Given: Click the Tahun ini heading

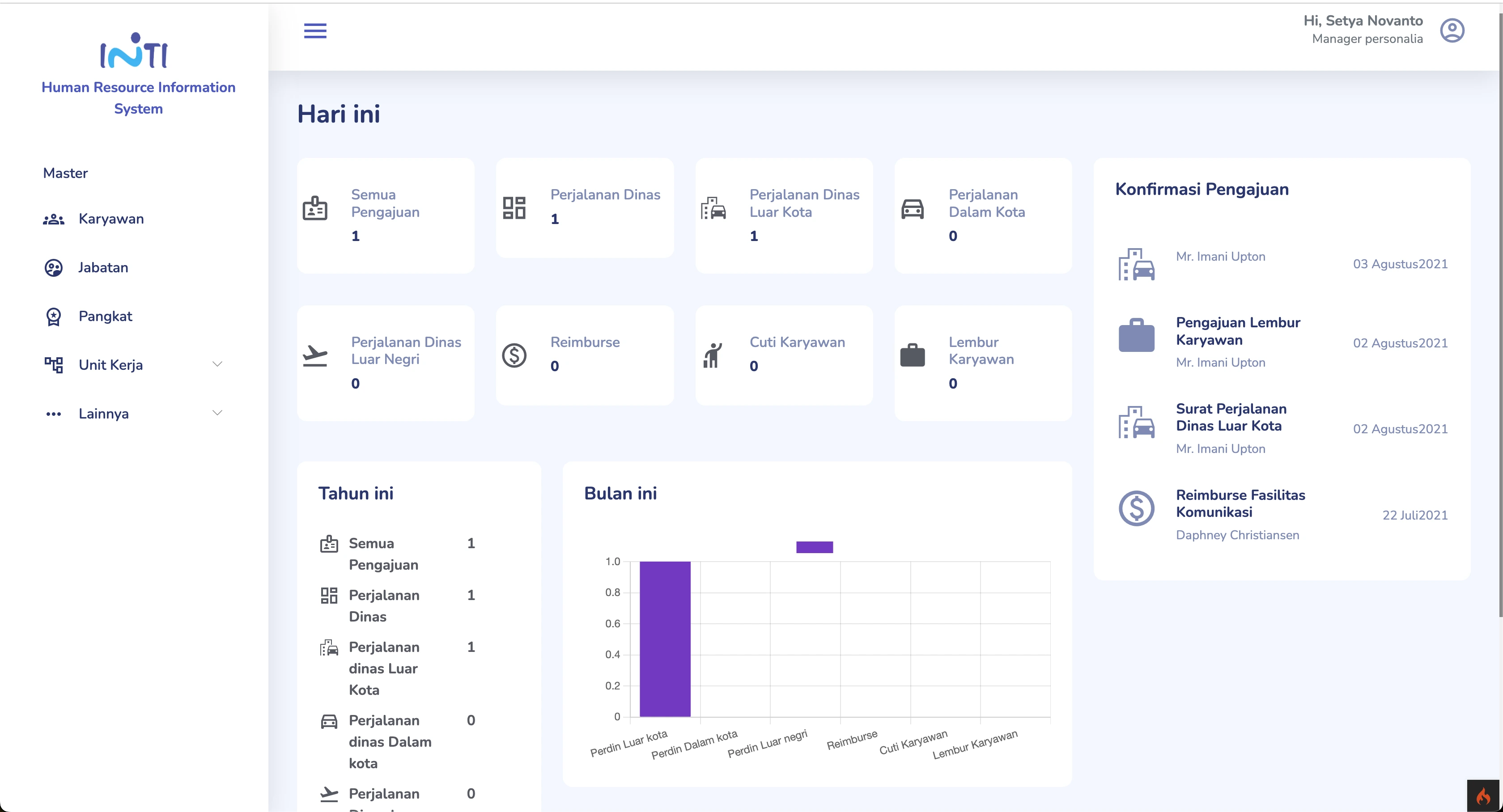Looking at the screenshot, I should tap(356, 494).
